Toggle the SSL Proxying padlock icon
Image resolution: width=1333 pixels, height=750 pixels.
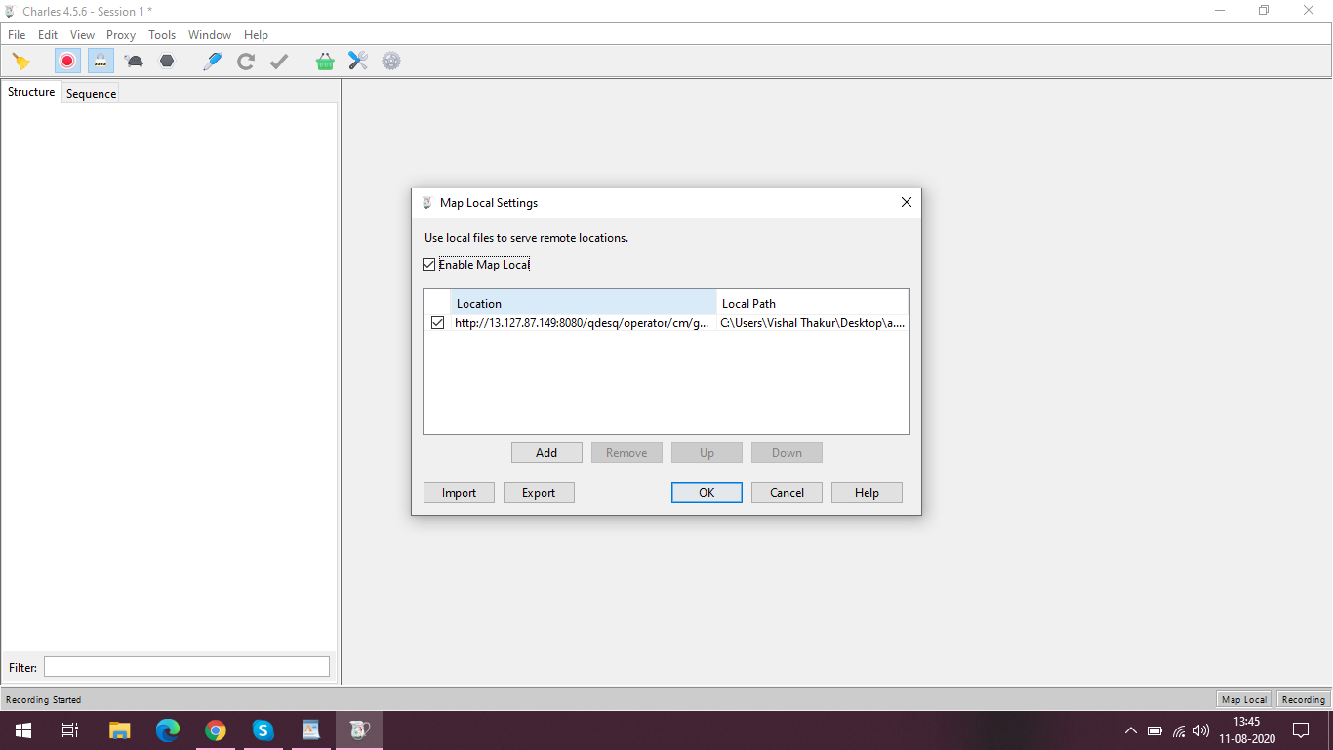pos(100,61)
